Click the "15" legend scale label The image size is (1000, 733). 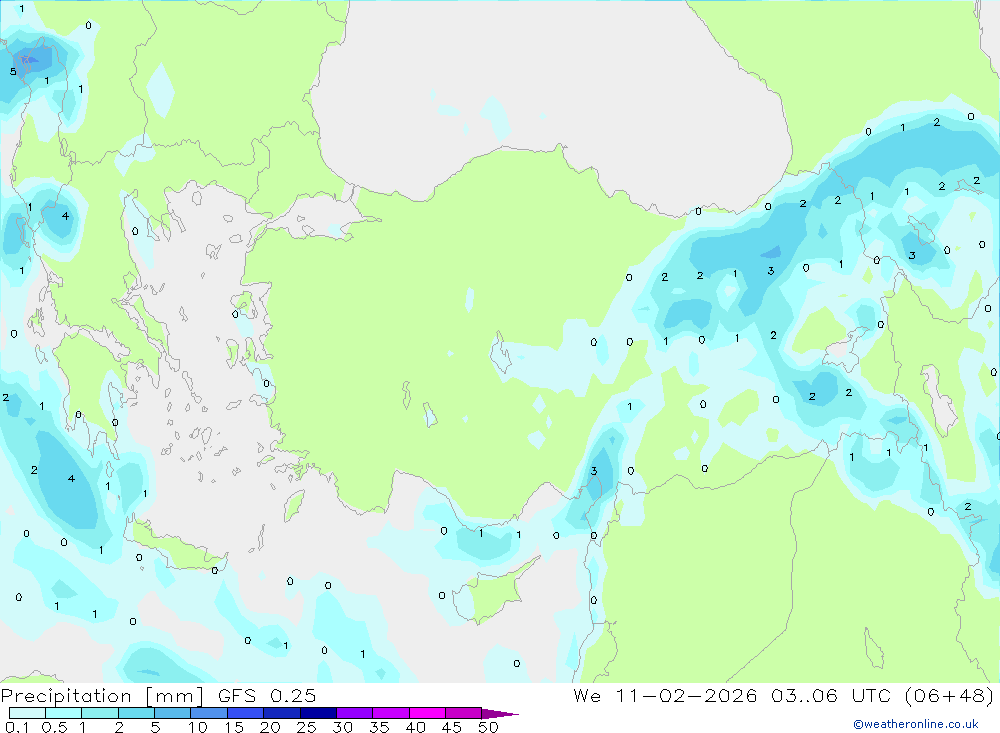tap(234, 727)
